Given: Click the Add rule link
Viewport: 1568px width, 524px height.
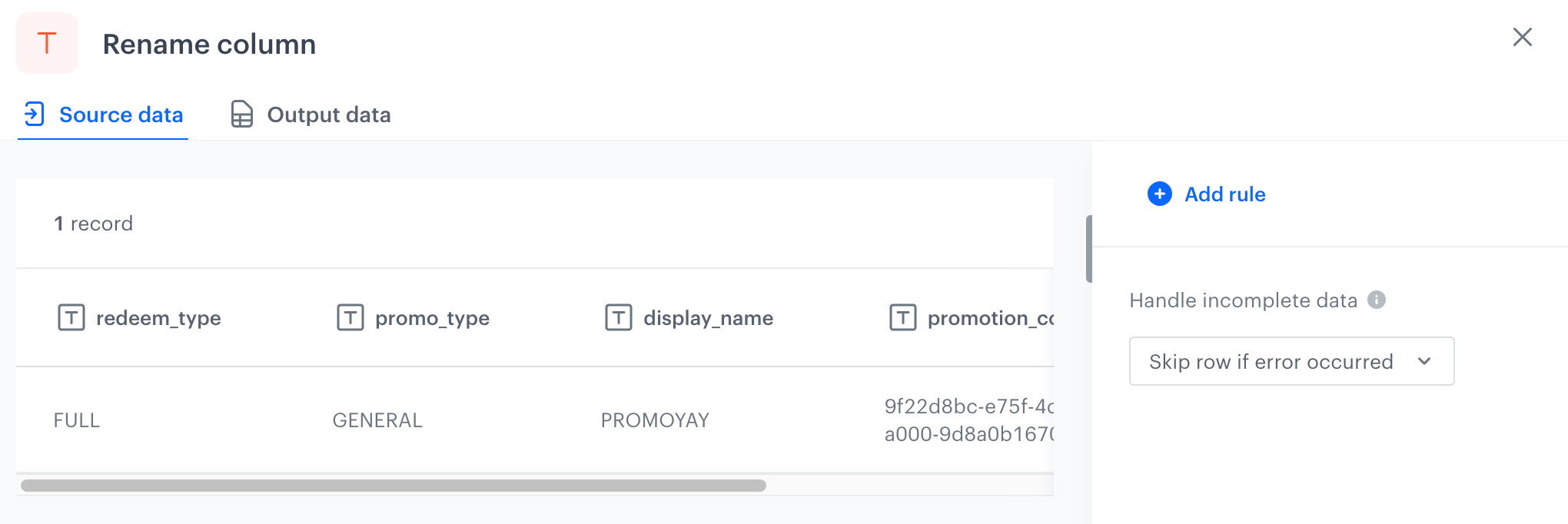Looking at the screenshot, I should pos(1224,194).
